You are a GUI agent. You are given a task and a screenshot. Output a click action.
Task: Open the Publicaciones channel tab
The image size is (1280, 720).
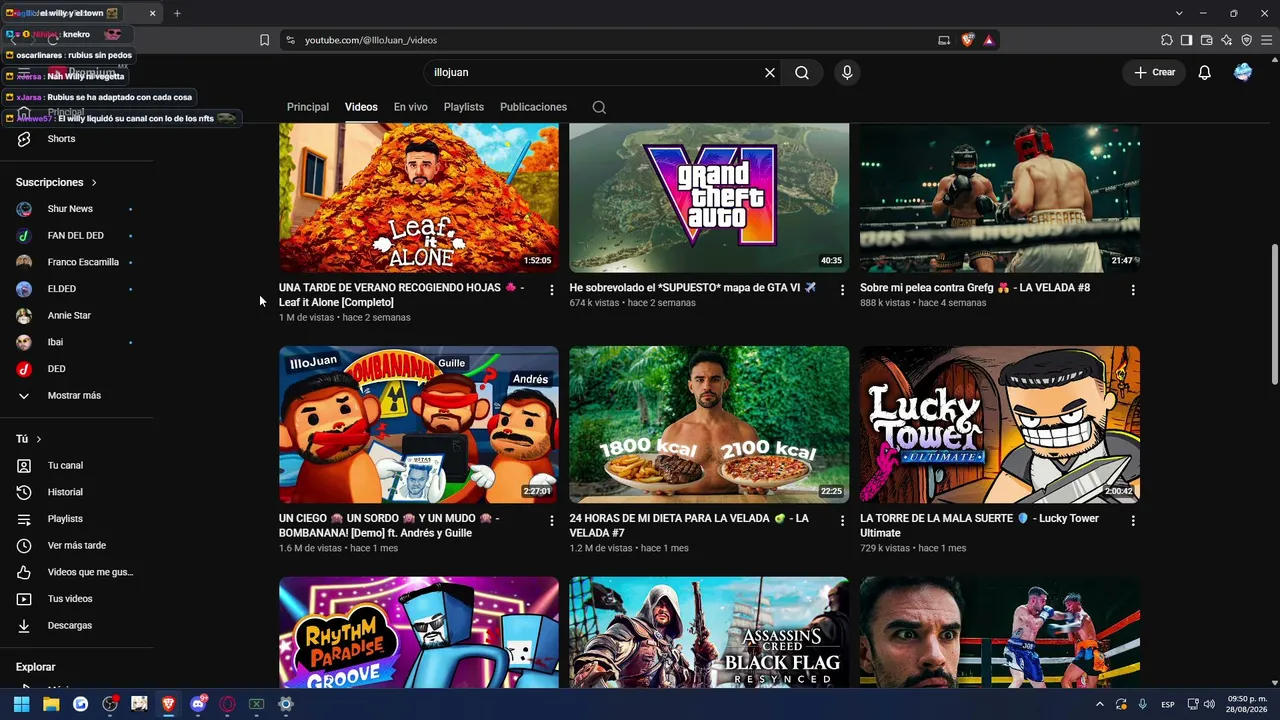pos(533,107)
